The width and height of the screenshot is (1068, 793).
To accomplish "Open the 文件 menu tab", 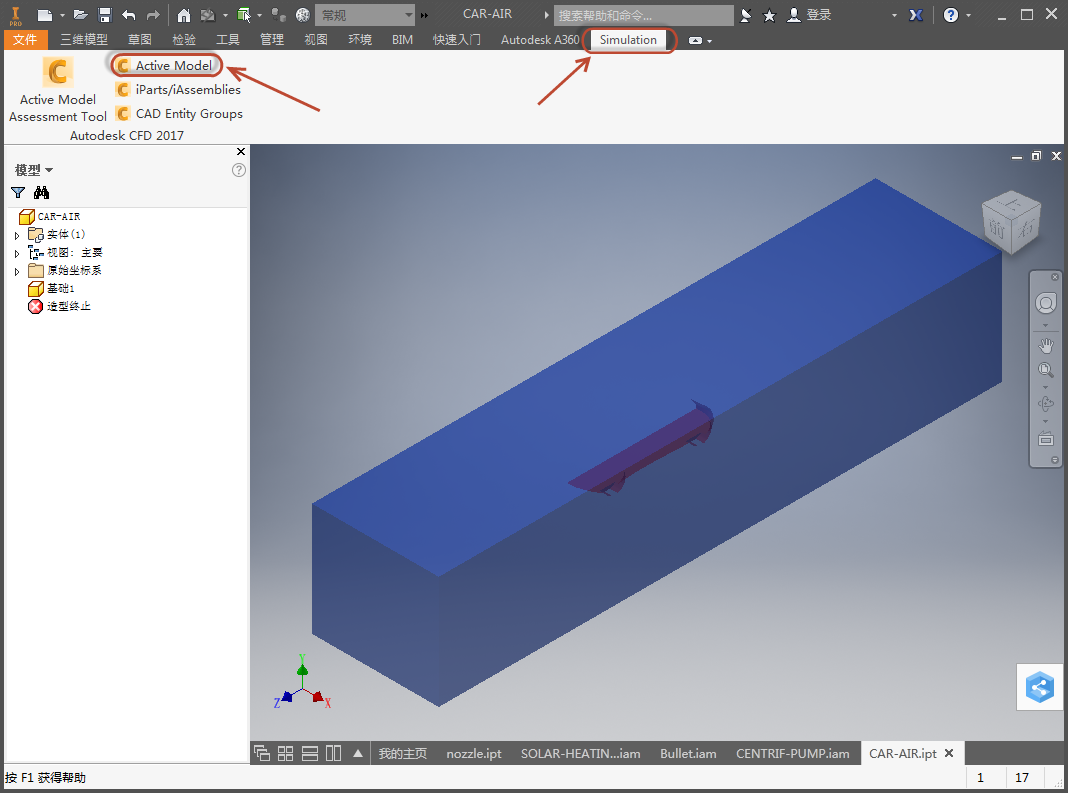I will (x=25, y=40).
